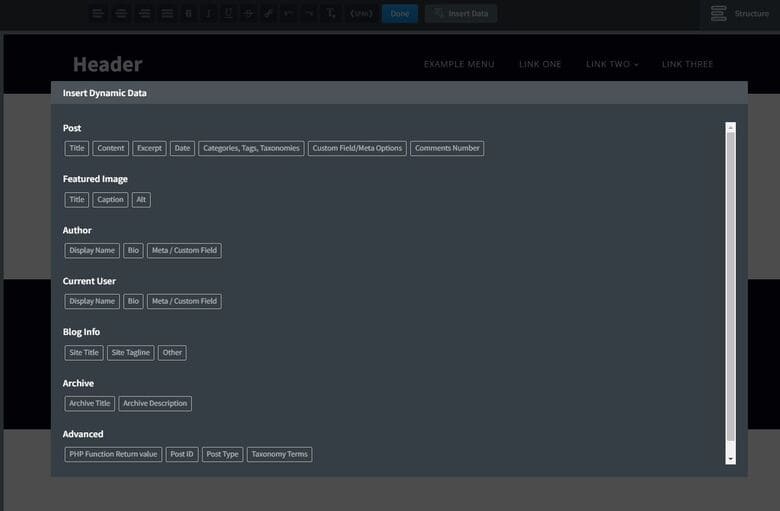
Task: Wrap selection in span tag
Action: (361, 13)
